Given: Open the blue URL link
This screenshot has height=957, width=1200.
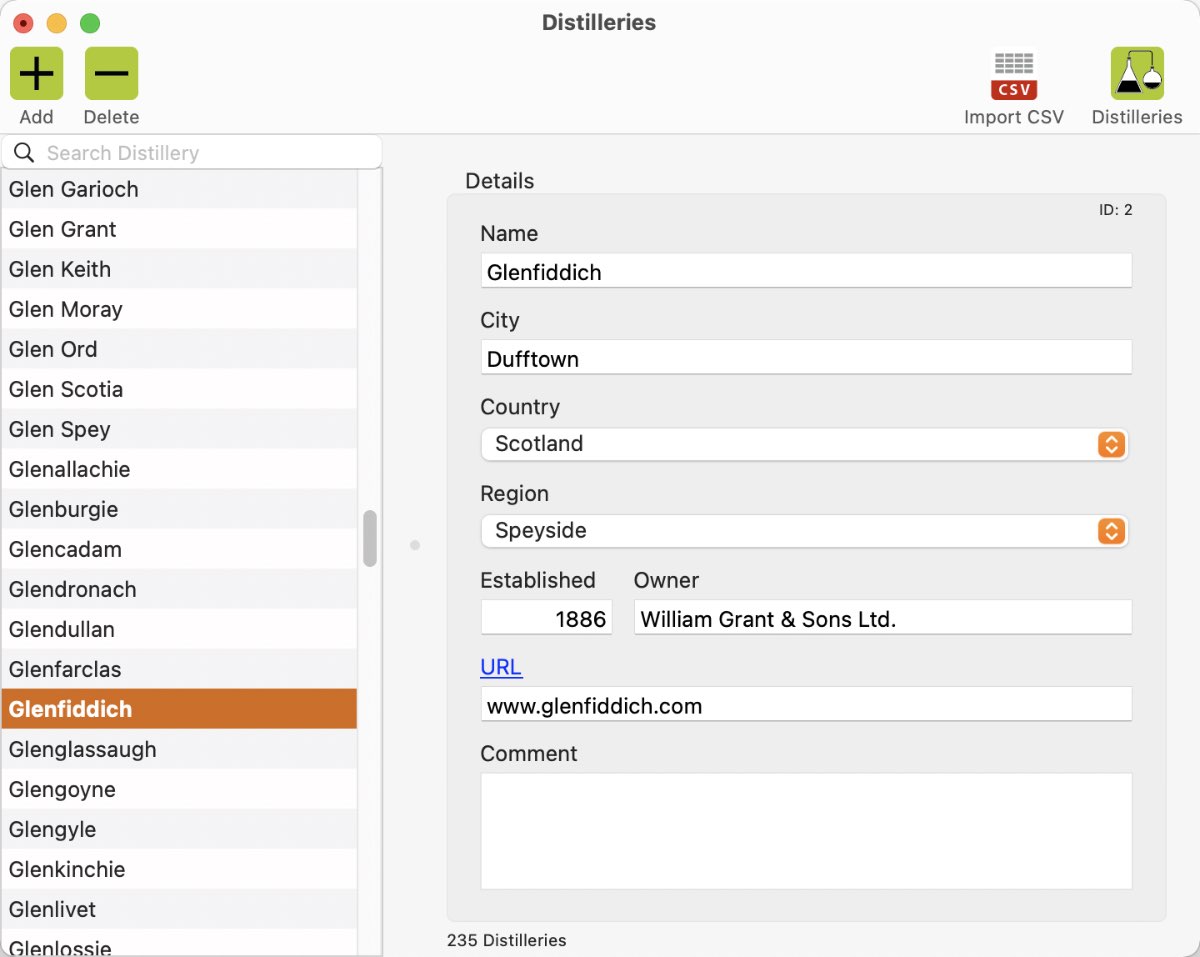Looking at the screenshot, I should [501, 667].
